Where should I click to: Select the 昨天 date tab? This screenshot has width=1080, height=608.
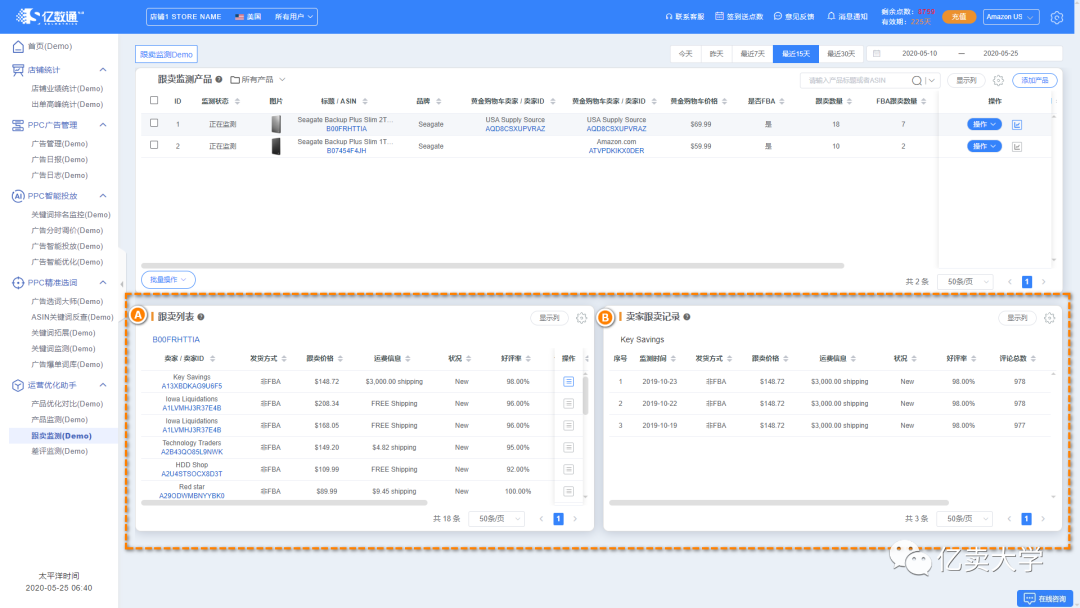pyautogui.click(x=716, y=54)
